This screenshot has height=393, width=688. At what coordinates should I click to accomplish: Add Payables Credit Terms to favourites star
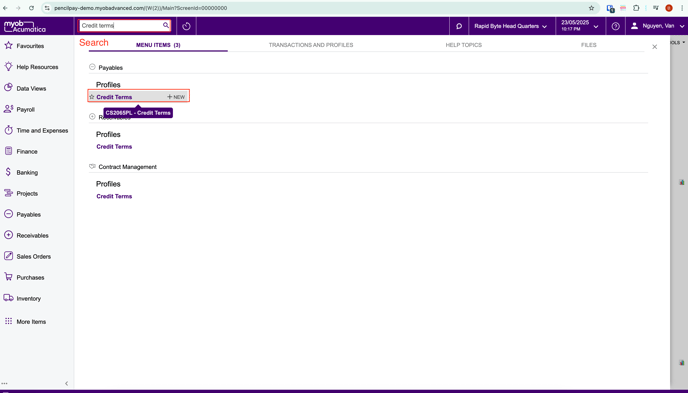point(92,97)
